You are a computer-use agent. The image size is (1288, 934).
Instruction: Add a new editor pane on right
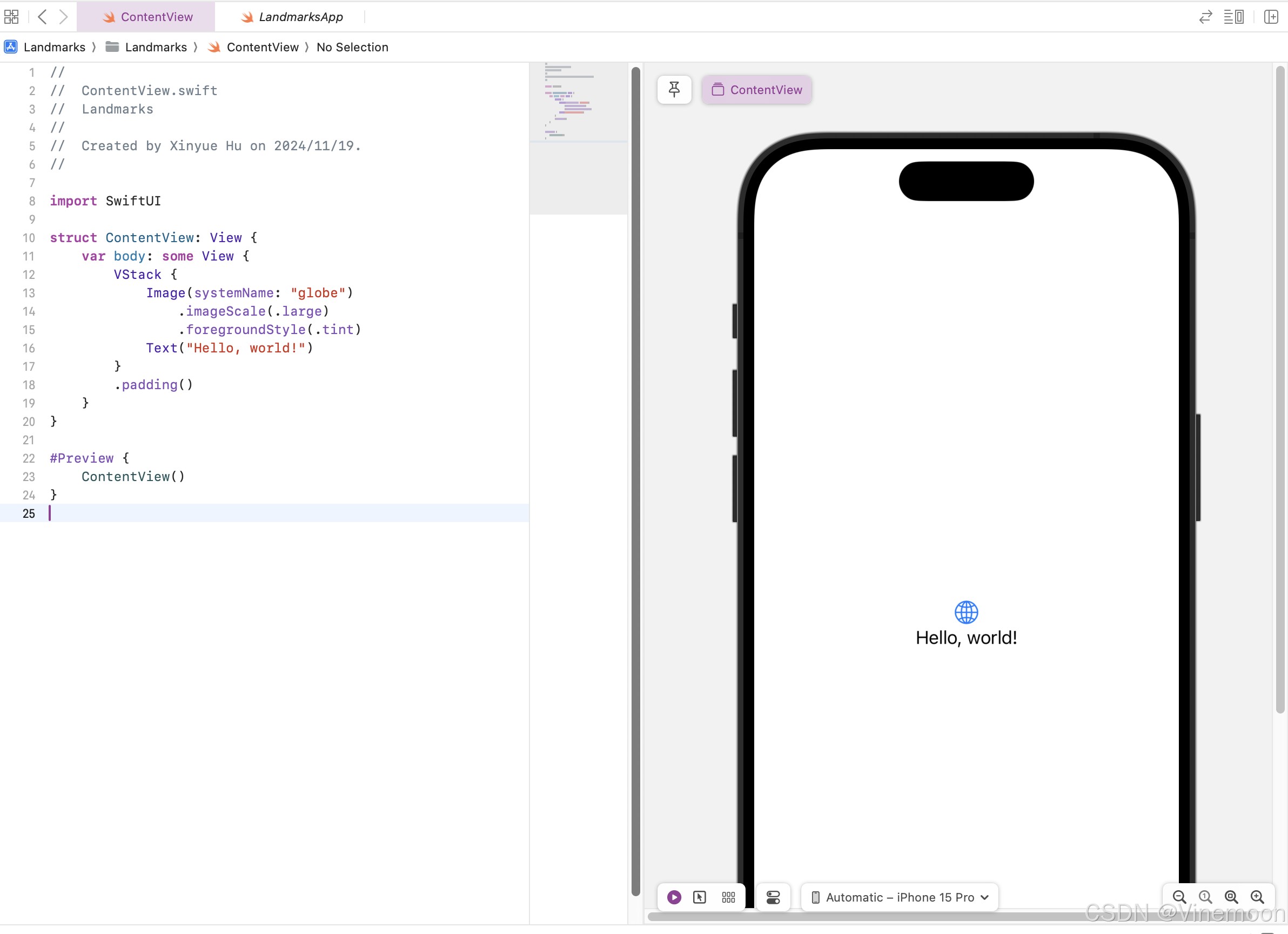tap(1271, 17)
